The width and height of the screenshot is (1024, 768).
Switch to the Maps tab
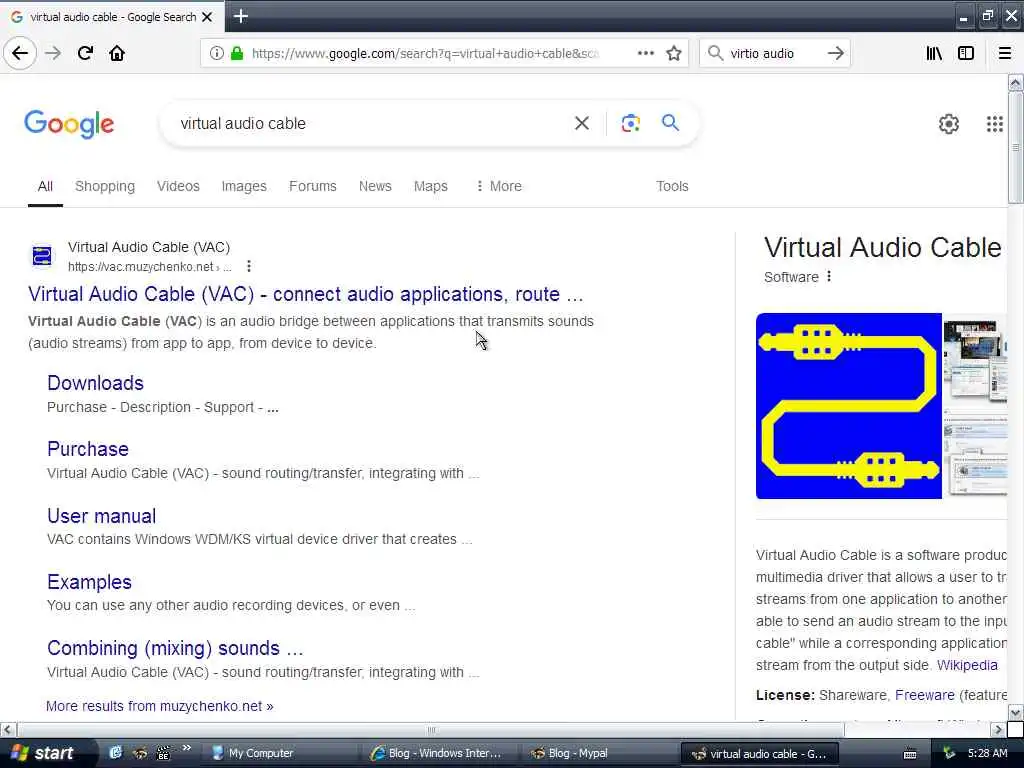(430, 186)
